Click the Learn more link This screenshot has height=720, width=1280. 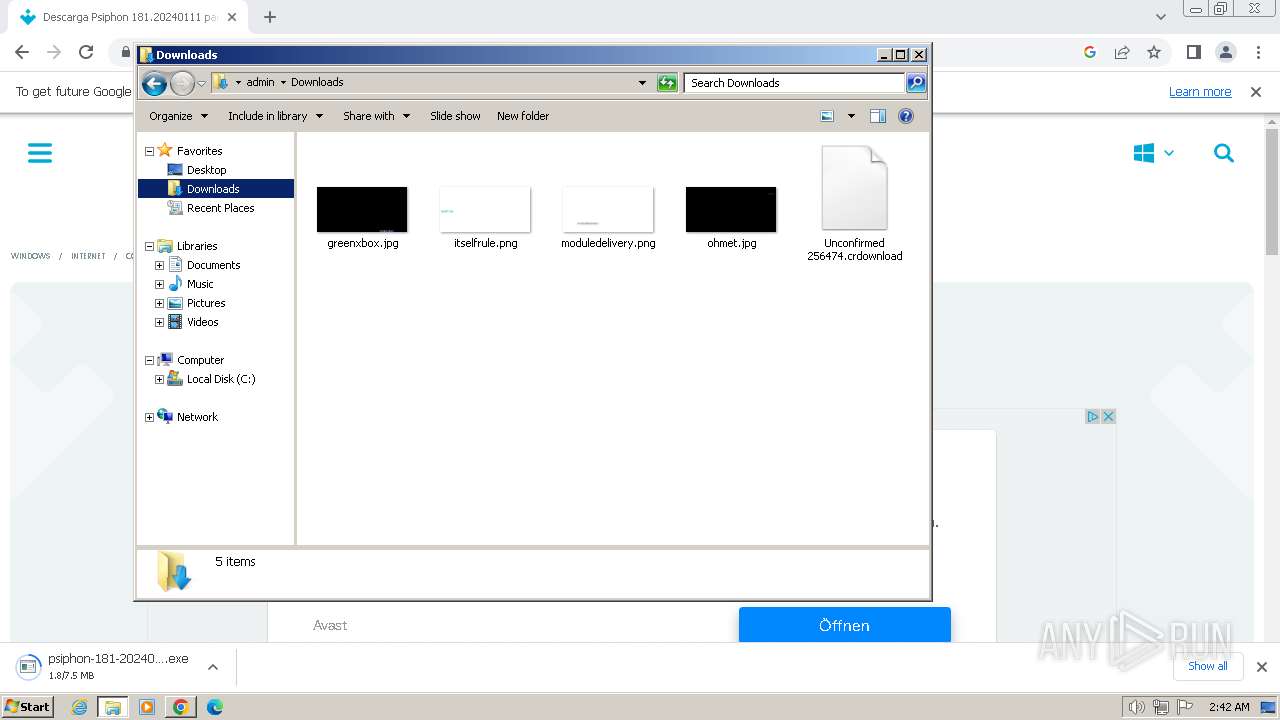pyautogui.click(x=1200, y=92)
